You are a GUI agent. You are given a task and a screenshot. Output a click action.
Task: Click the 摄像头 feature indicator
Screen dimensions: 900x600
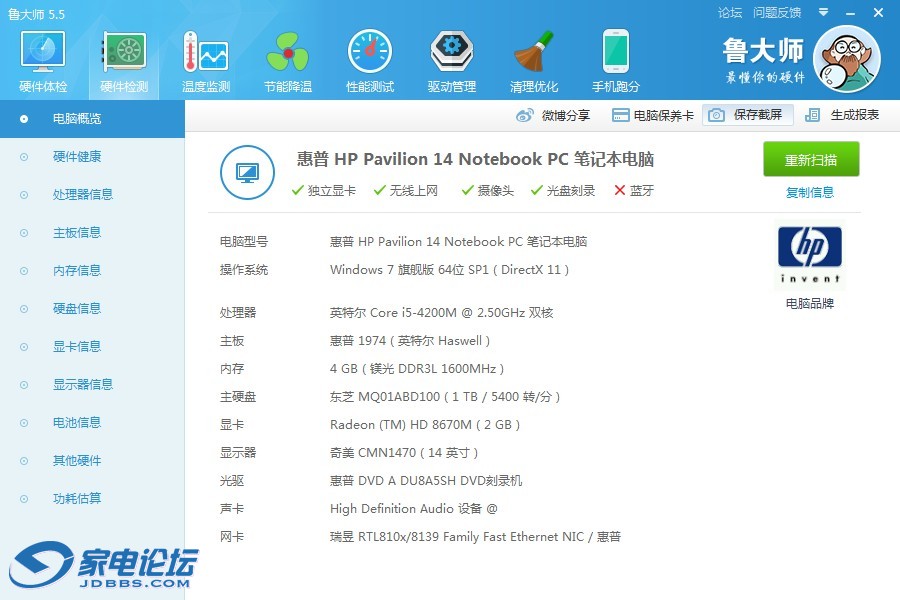(x=488, y=191)
